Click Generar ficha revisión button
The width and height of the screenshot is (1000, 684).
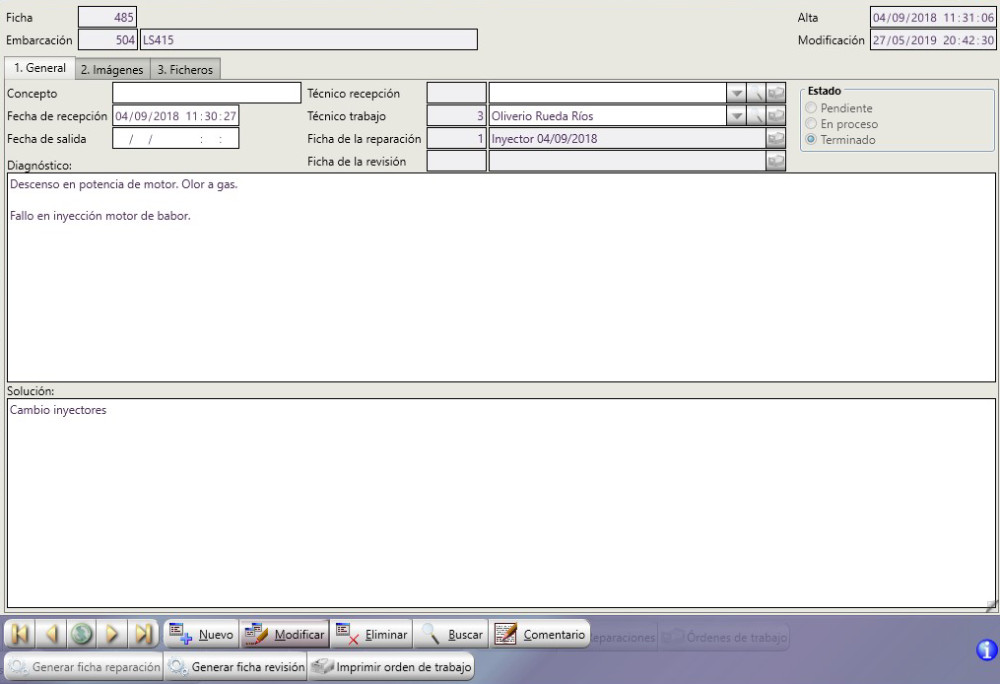236,667
